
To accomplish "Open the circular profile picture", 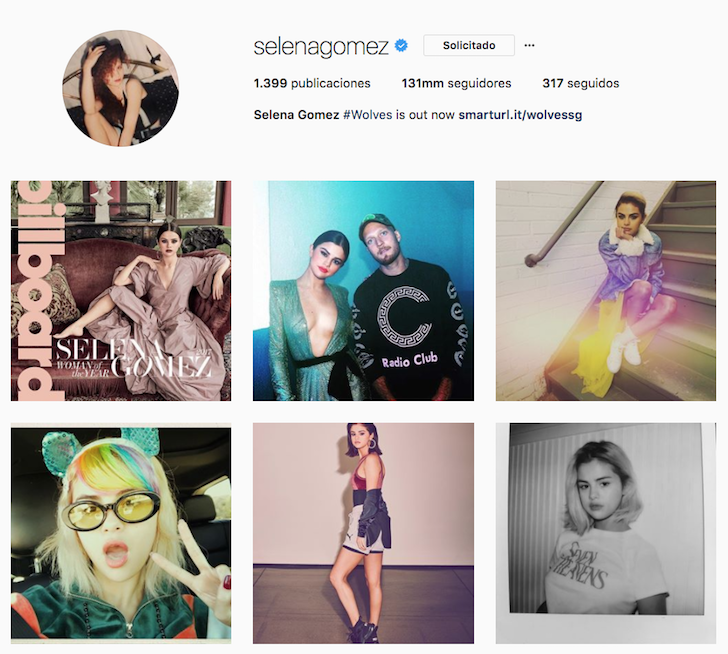I will [x=121, y=88].
